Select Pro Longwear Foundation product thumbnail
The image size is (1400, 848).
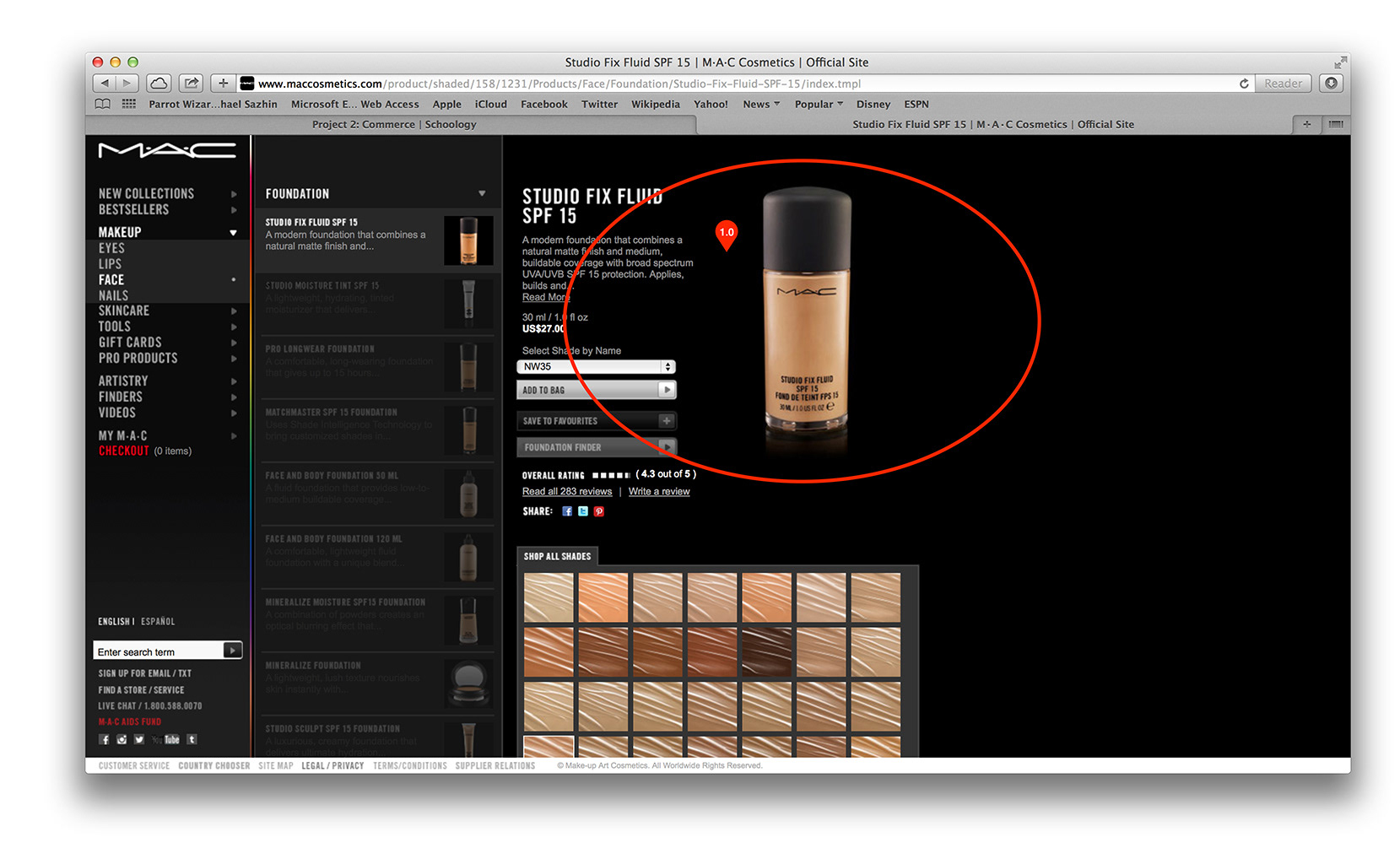point(469,367)
